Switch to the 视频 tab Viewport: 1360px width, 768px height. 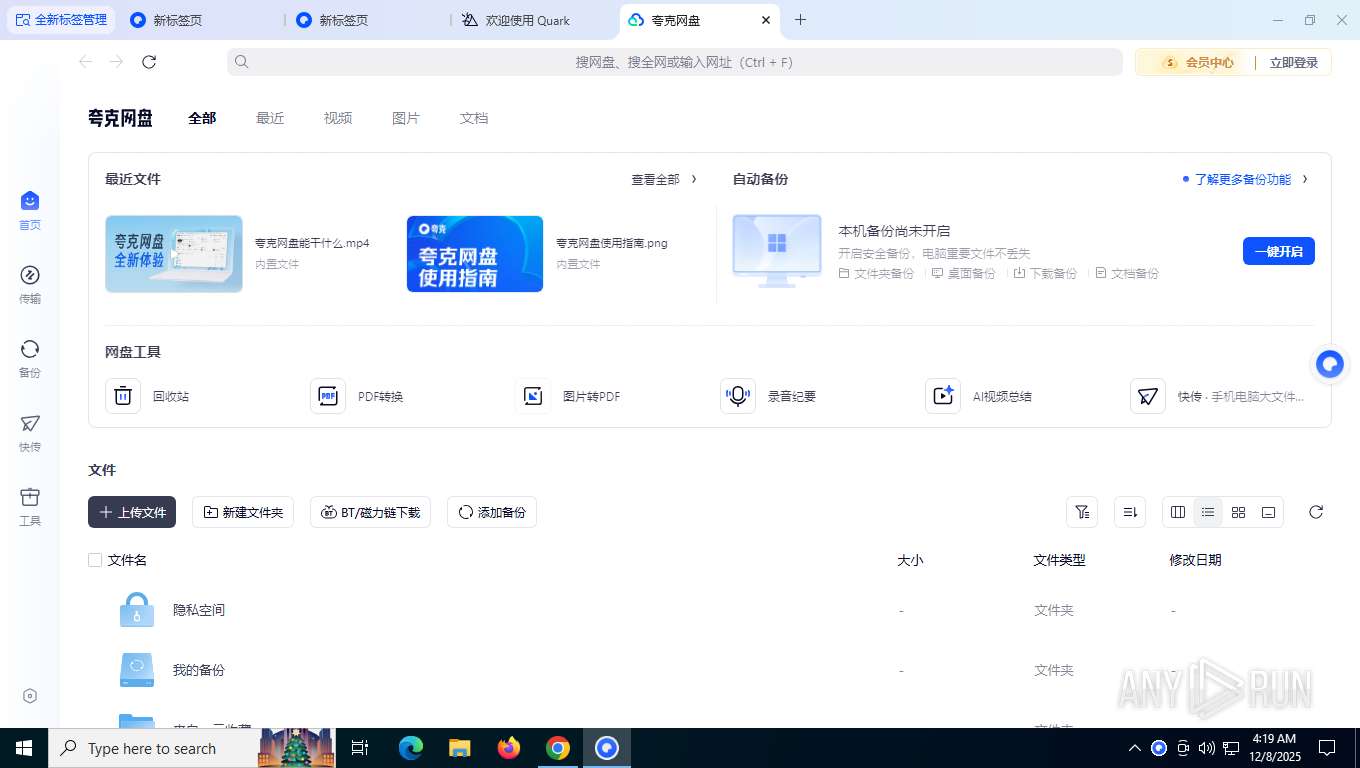[338, 118]
